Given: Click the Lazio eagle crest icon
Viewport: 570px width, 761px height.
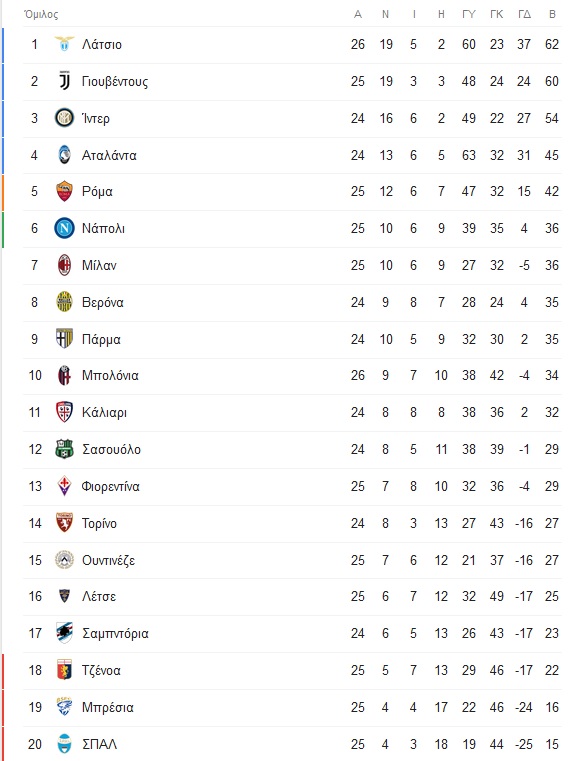Looking at the screenshot, I should pyautogui.click(x=64, y=44).
